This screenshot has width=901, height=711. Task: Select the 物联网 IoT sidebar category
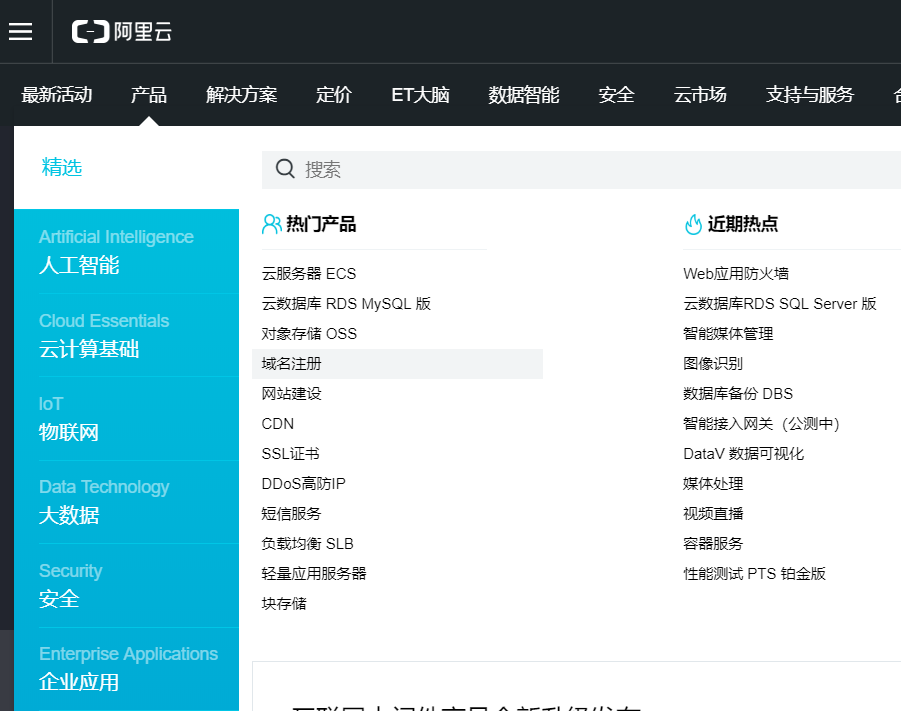click(x=126, y=419)
